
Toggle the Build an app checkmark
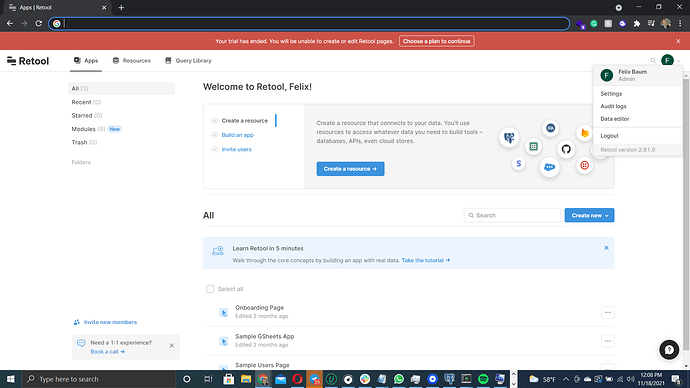point(214,135)
